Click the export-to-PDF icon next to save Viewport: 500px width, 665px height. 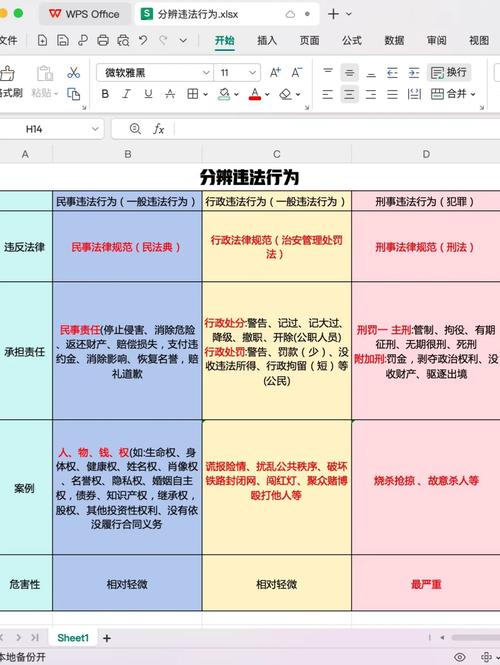tap(83, 40)
